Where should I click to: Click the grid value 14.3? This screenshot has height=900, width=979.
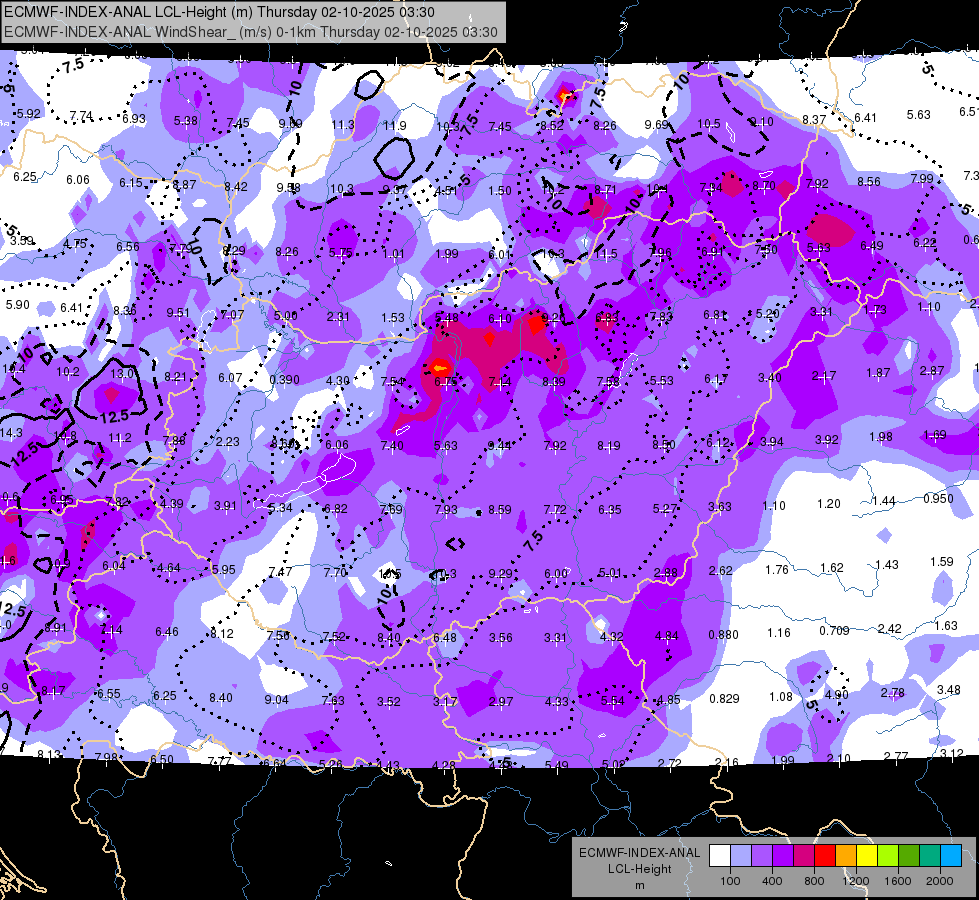pos(11,433)
